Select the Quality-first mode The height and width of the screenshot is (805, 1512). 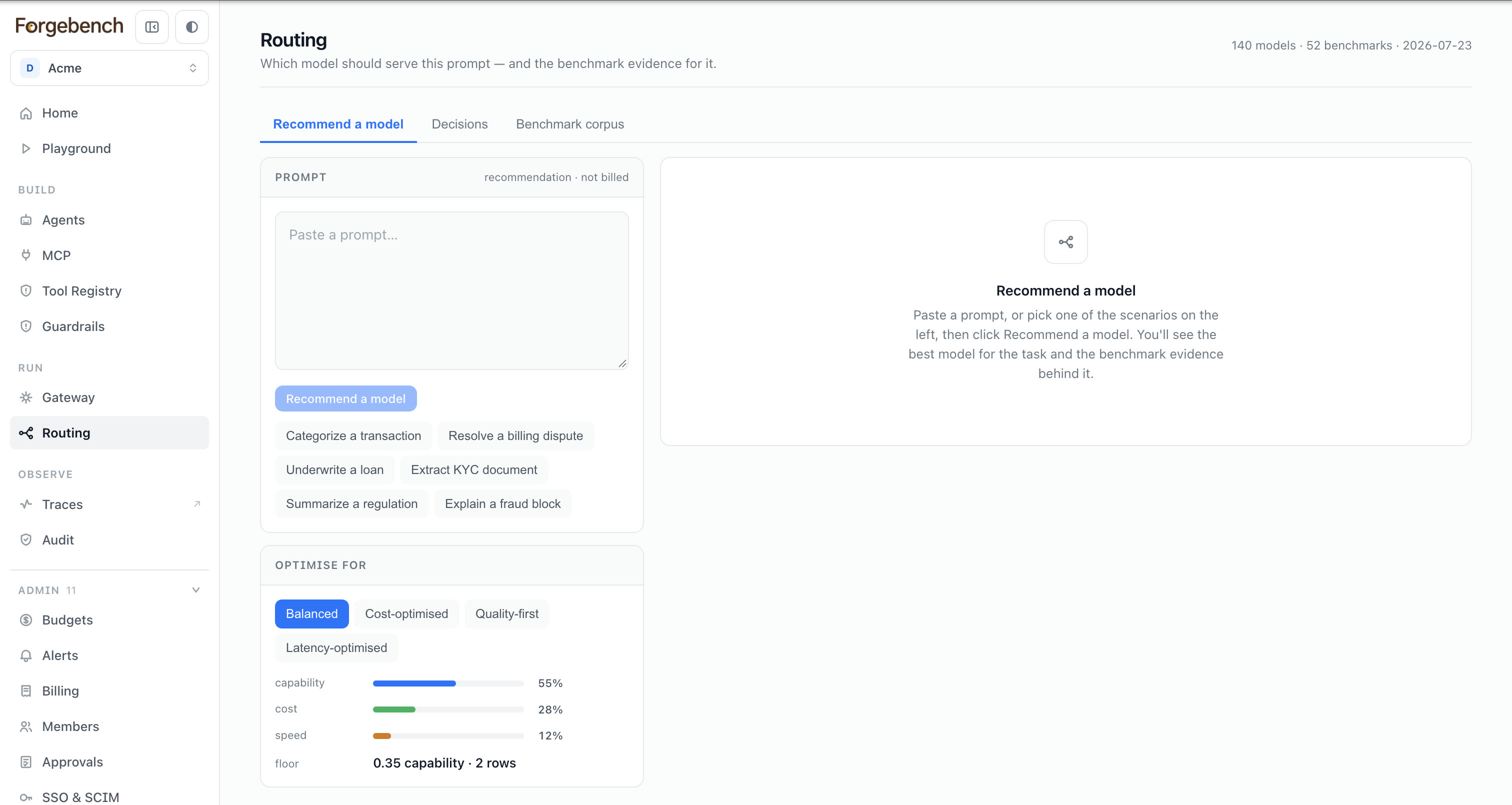coord(506,614)
